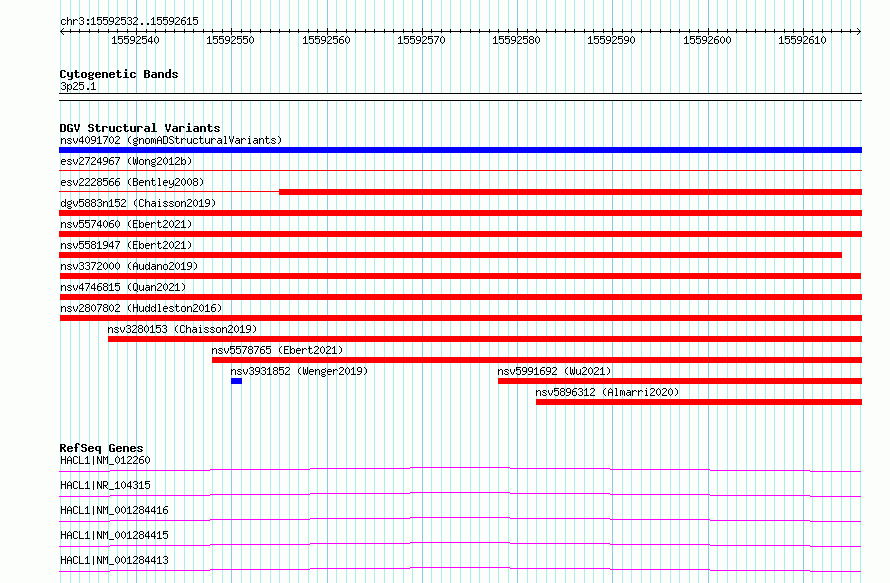Select the red nsv5581947 variant bar
The image size is (890, 583).
pos(451,255)
